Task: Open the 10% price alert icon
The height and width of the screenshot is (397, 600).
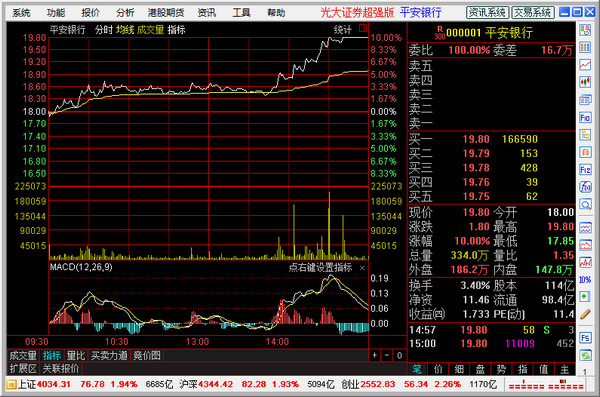Action: pos(585,280)
